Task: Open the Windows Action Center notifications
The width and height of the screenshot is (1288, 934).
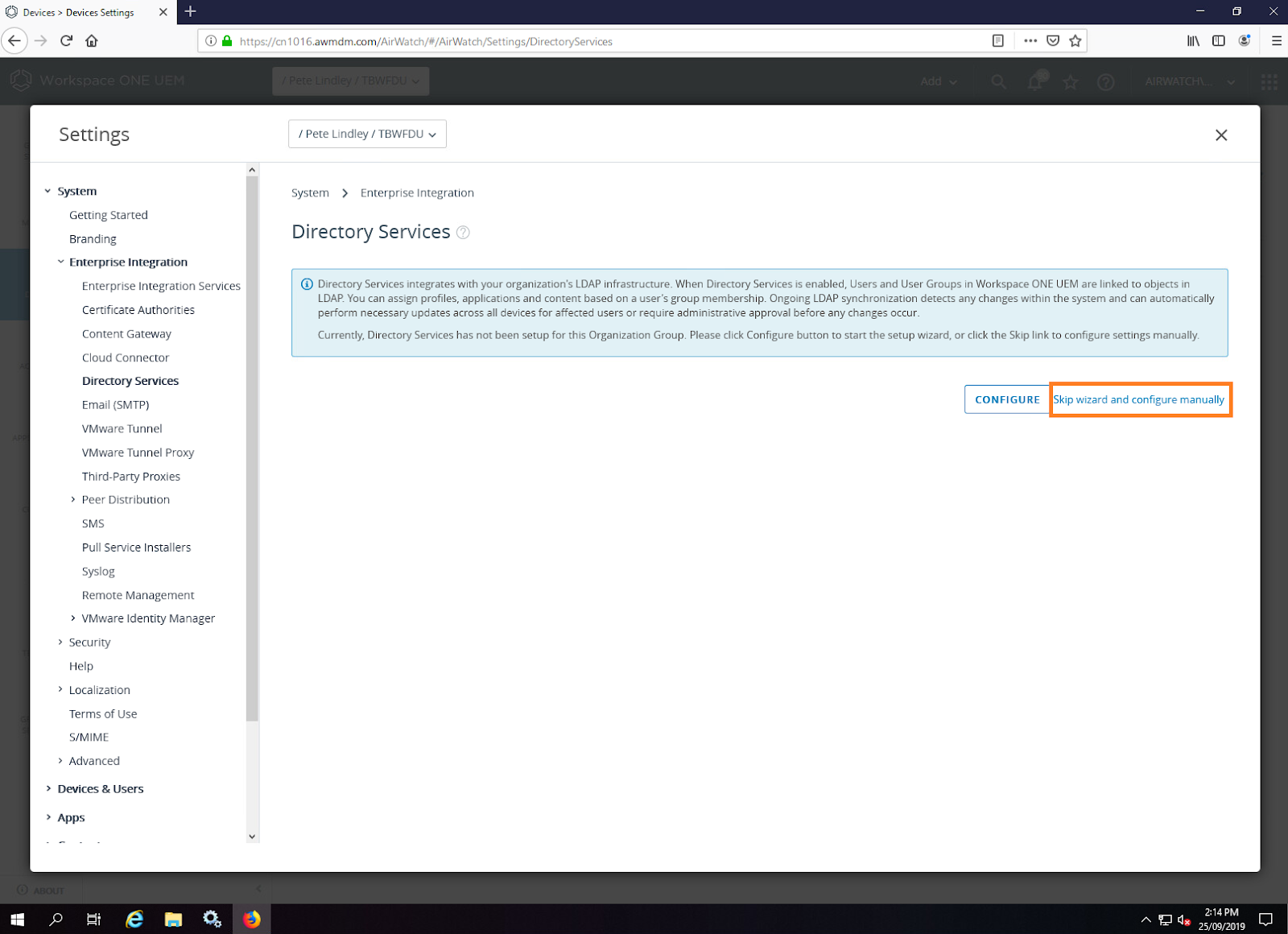Action: pyautogui.click(x=1265, y=920)
